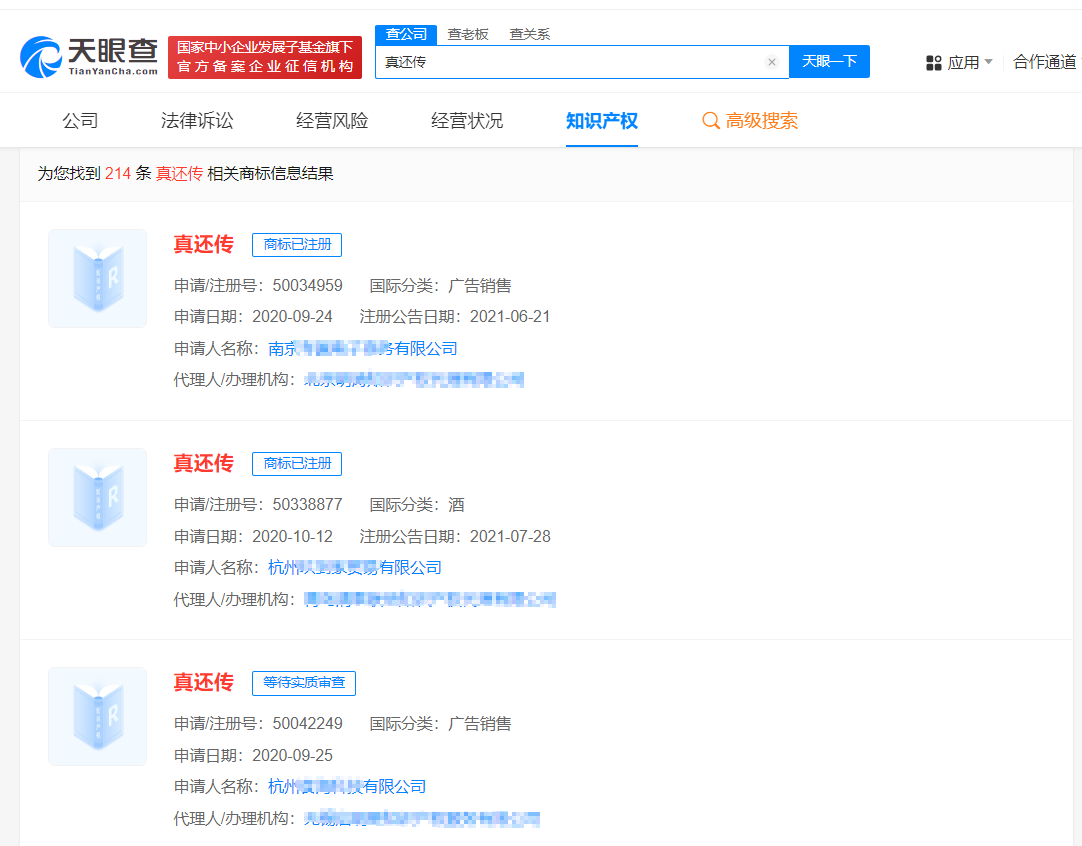Click the 应用 apps grid icon
Image resolution: width=1082 pixels, height=846 pixels.
tap(933, 61)
